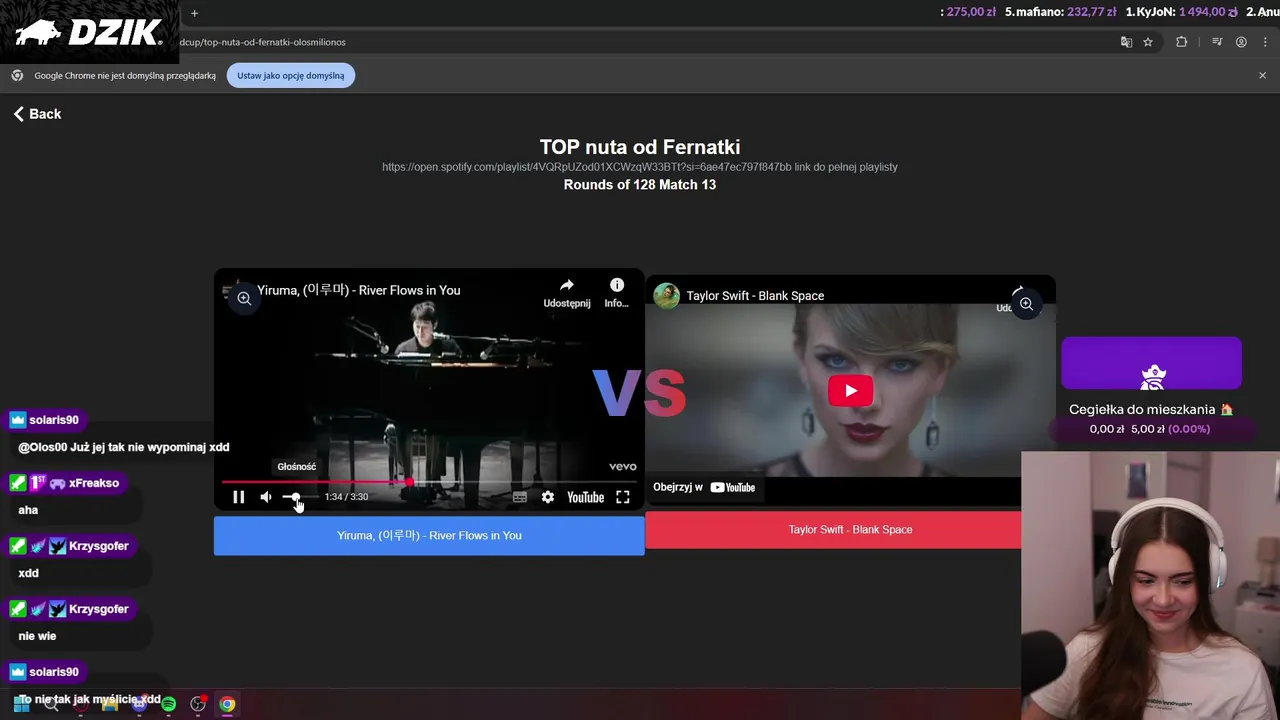This screenshot has height=720, width=1280.
Task: Set Chrome as default browser button
Action: [290, 76]
